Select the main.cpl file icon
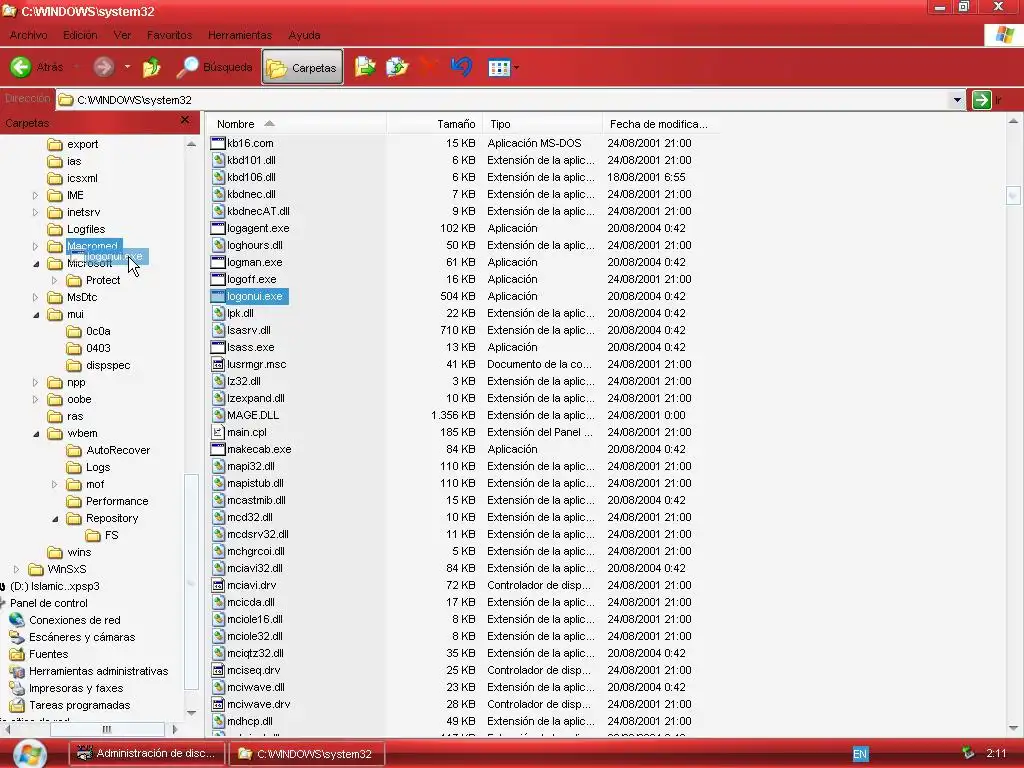 (218, 432)
